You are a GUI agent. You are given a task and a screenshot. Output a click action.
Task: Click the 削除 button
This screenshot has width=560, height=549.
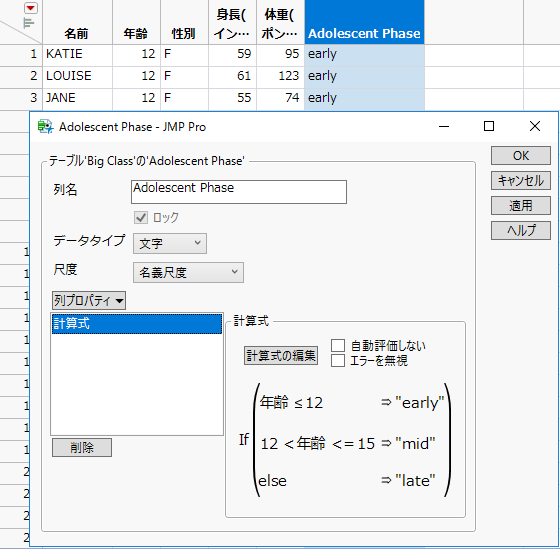pos(82,447)
